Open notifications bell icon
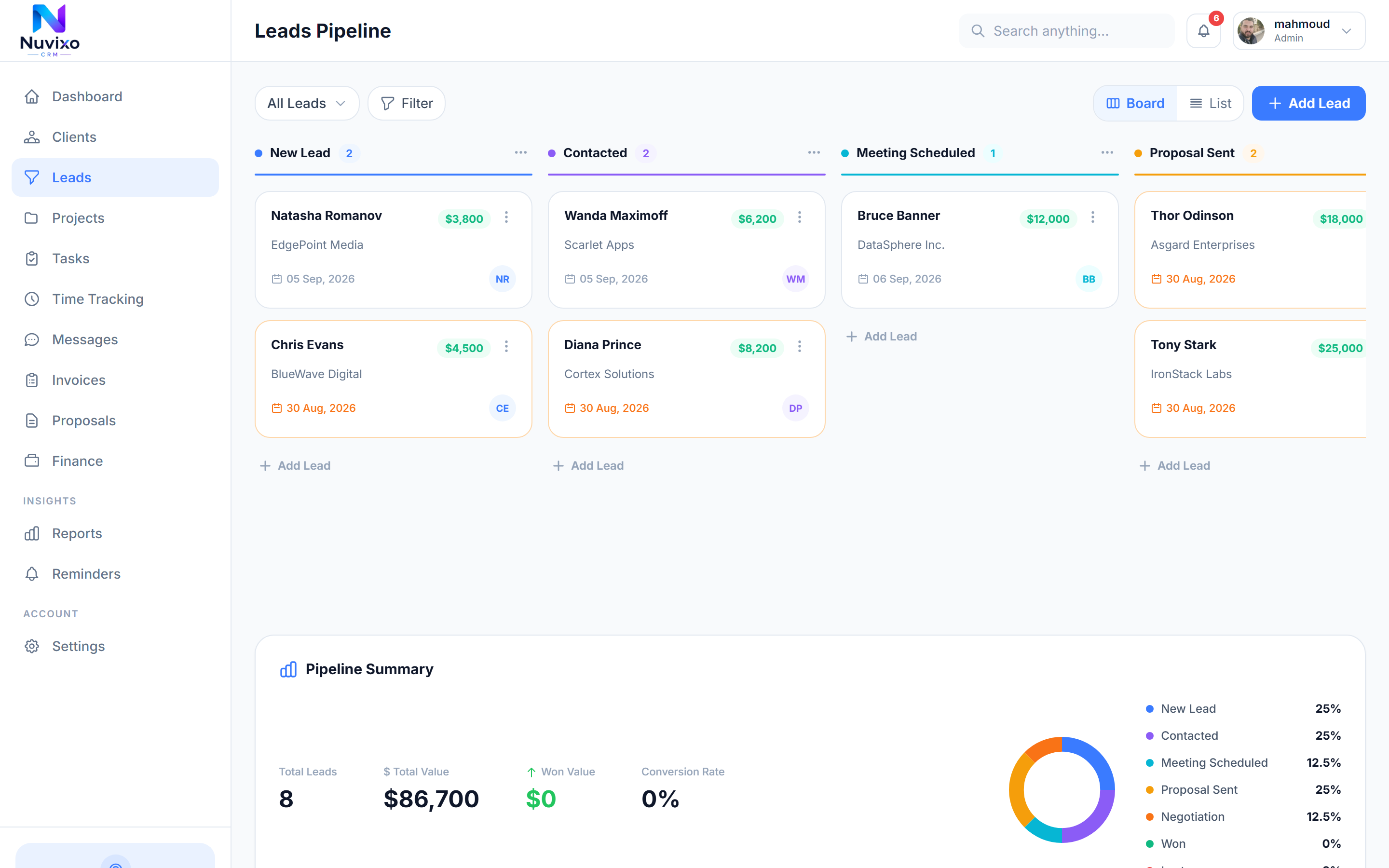 (1204, 31)
